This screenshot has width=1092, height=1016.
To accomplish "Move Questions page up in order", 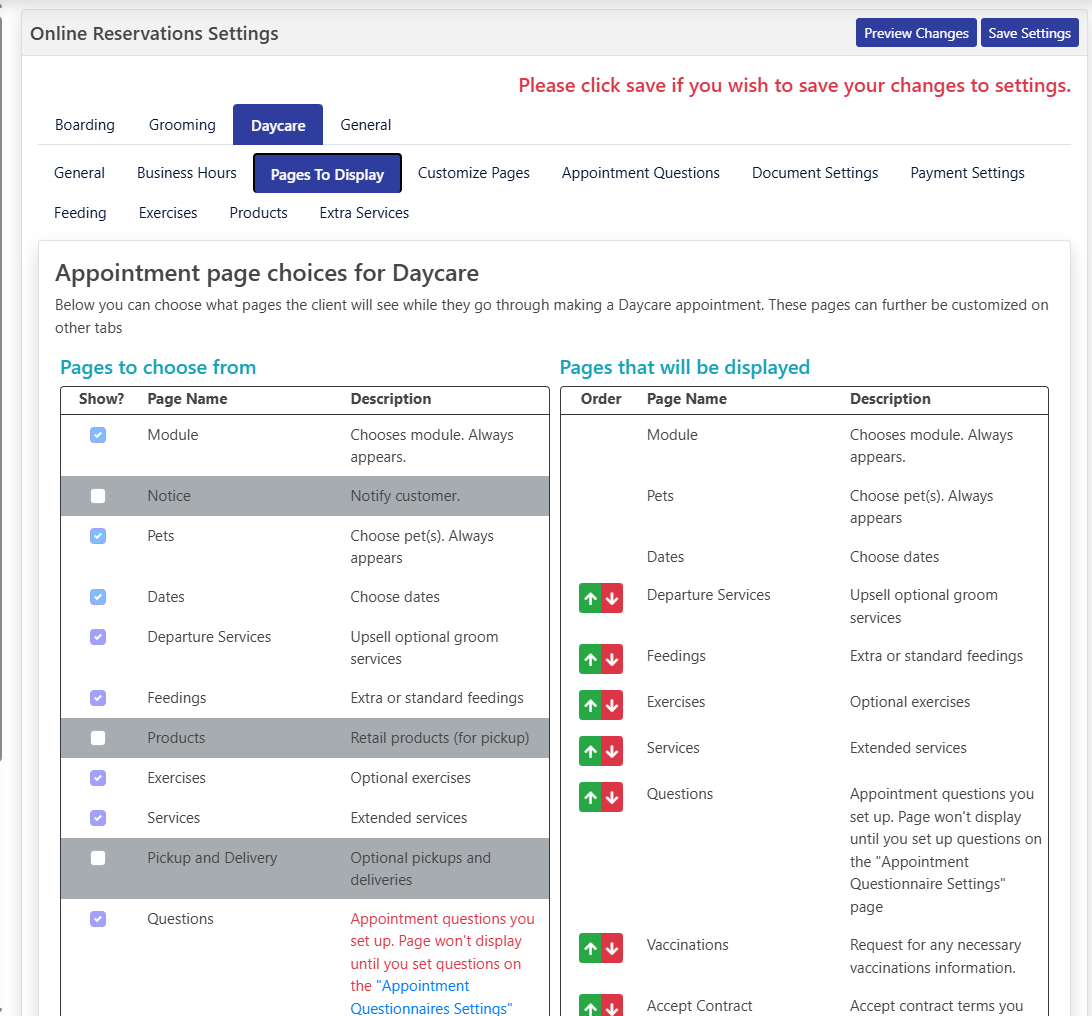I will coord(590,797).
